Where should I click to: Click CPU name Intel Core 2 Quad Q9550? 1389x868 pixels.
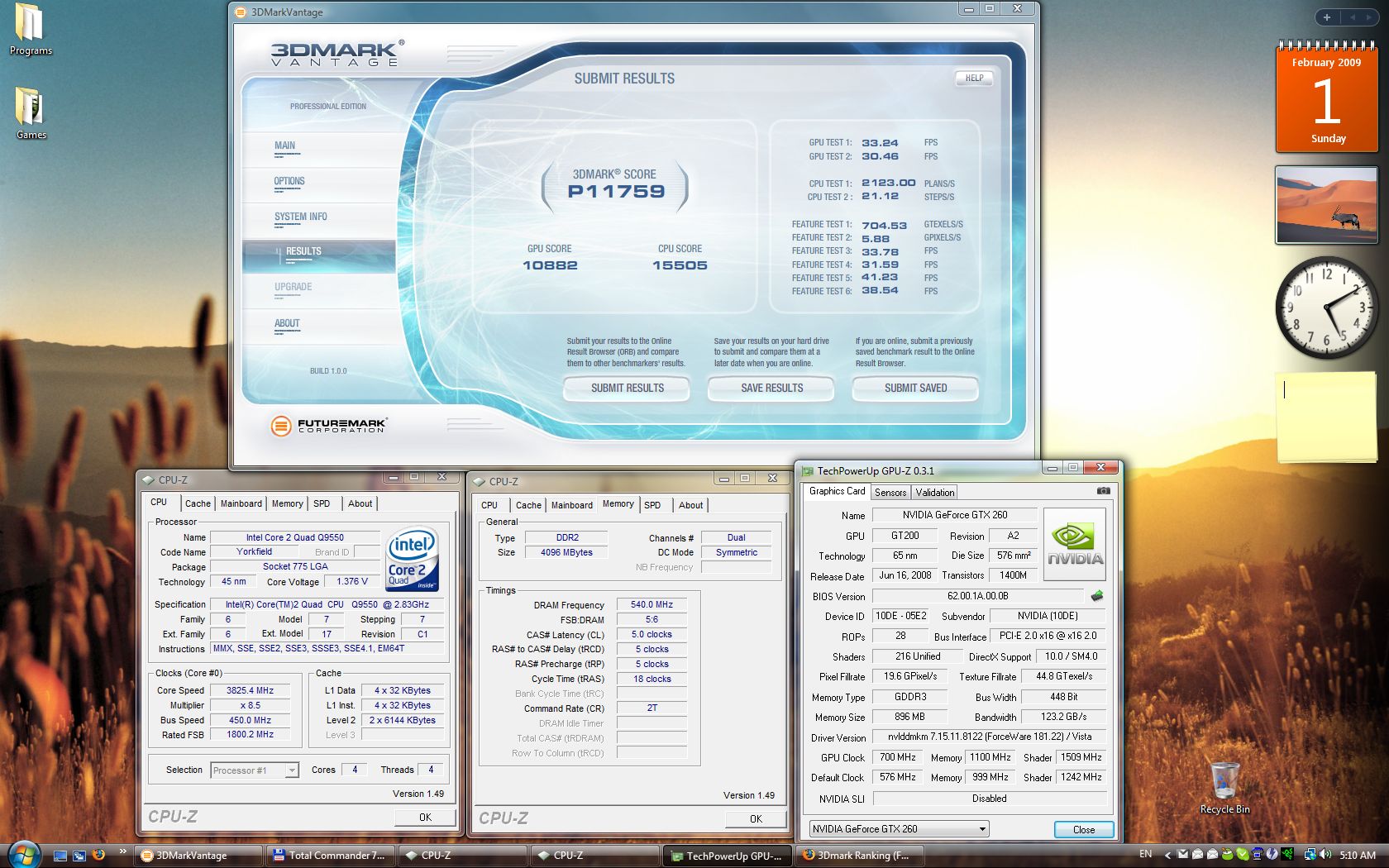[294, 537]
